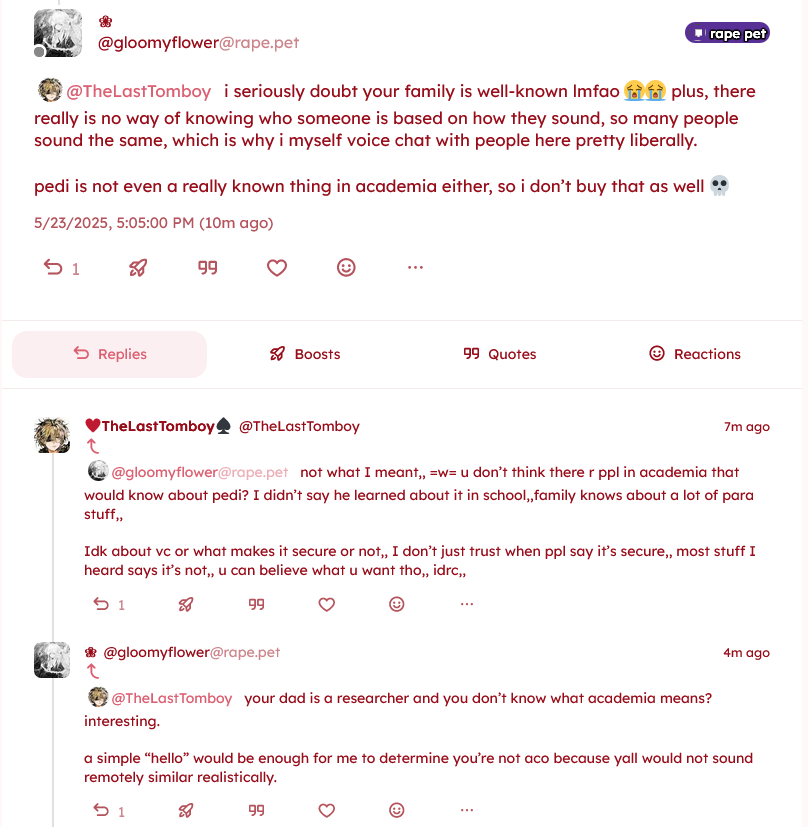Viewport: 808px width, 827px height.
Task: Reply to gloomyflower's 4m-ago reply
Action: pyautogui.click(x=101, y=810)
